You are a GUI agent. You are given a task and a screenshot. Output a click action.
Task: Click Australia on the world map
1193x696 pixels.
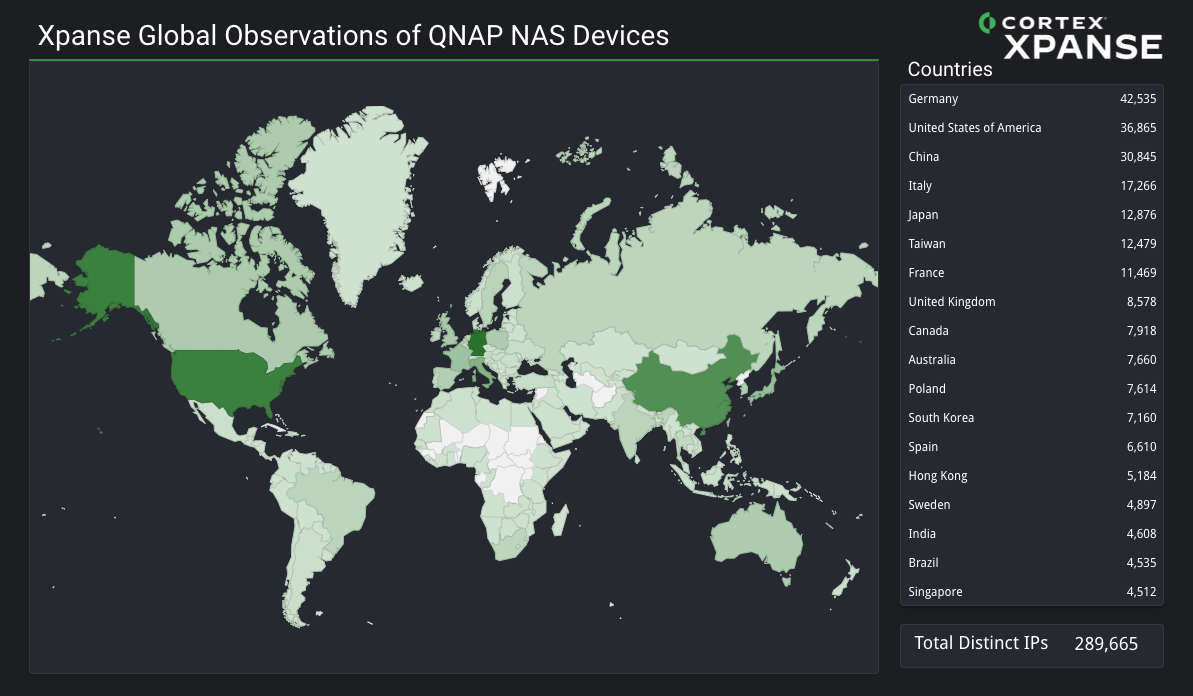[x=755, y=537]
